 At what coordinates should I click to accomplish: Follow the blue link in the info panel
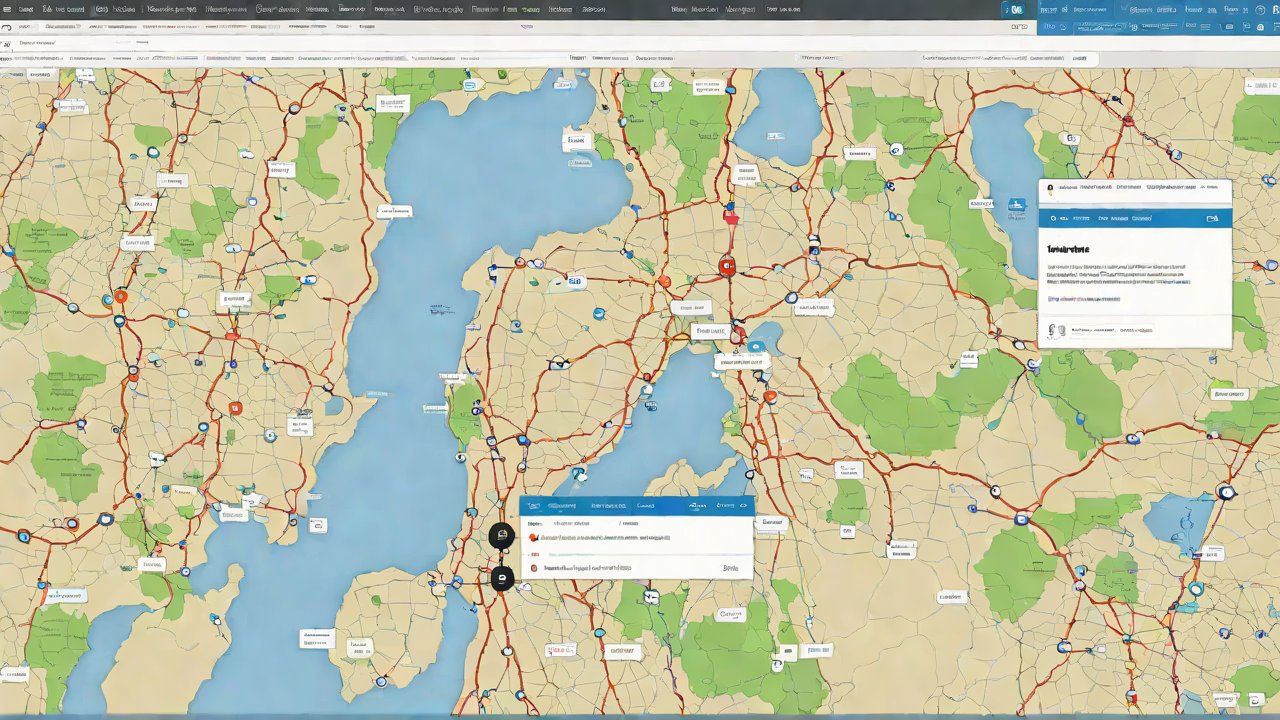point(1083,298)
